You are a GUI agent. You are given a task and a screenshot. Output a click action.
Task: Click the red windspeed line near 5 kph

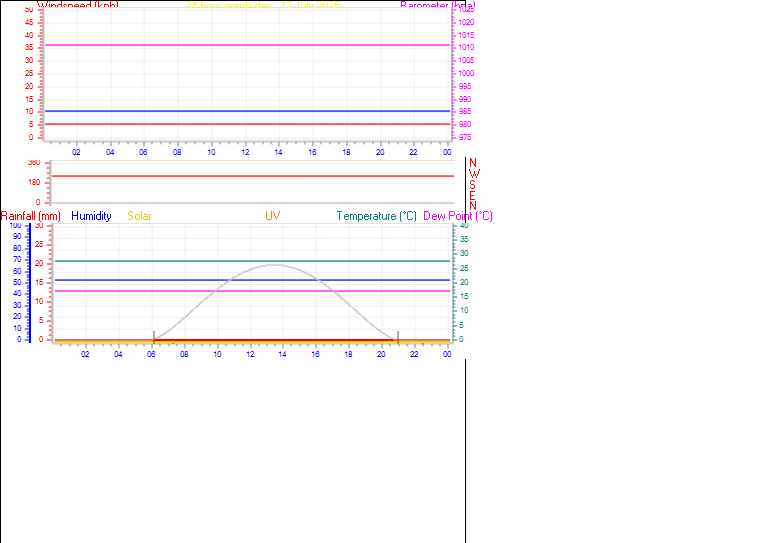(248, 124)
